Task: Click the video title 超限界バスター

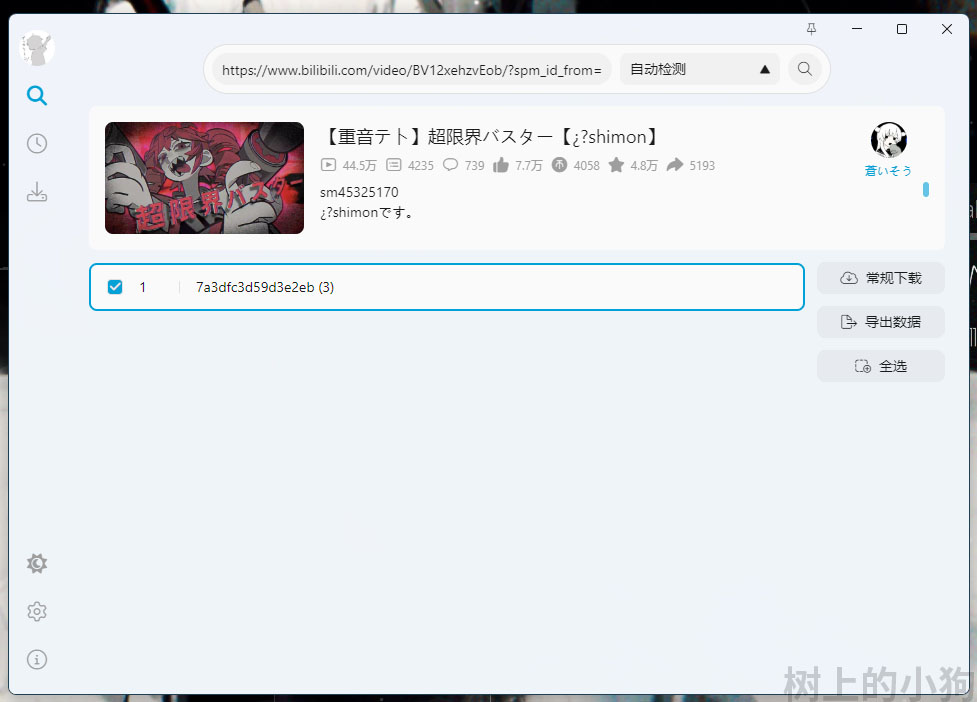Action: click(492, 137)
